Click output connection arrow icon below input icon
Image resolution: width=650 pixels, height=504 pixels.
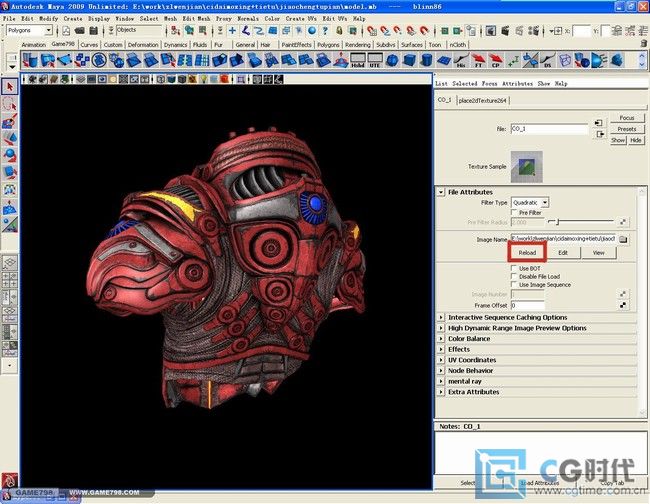pos(600,134)
